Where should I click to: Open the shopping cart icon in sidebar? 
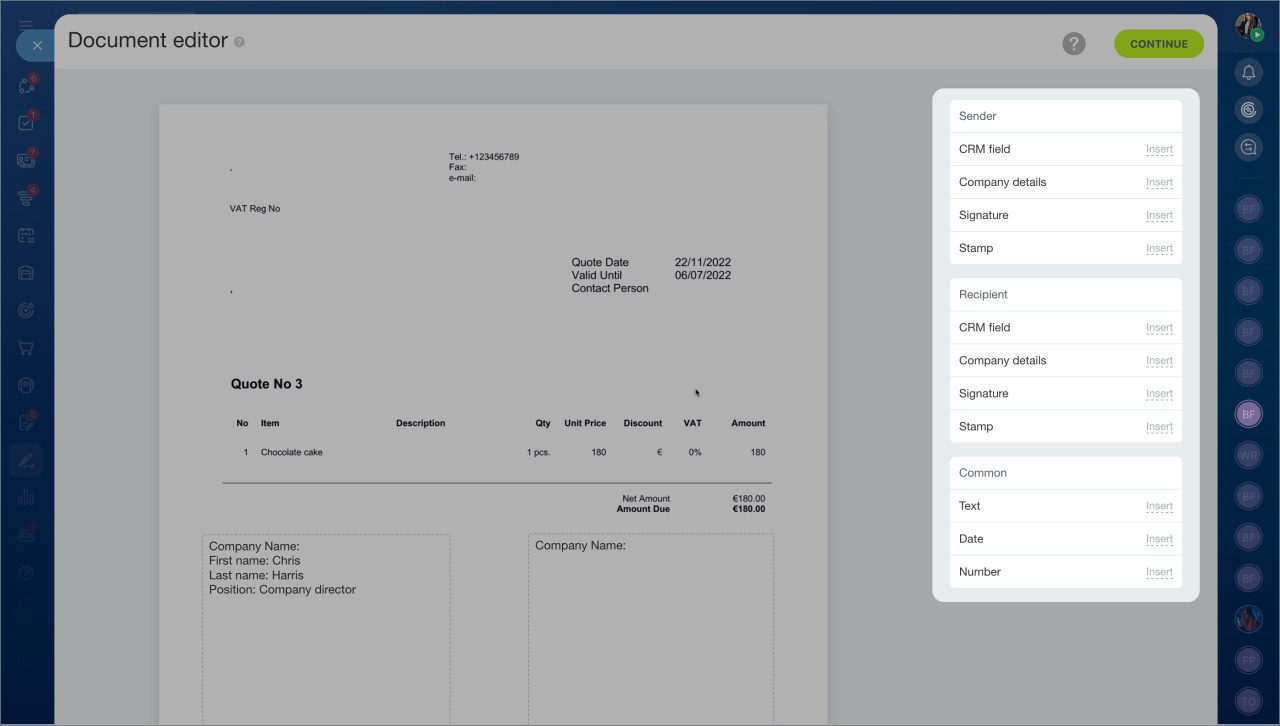pyautogui.click(x=27, y=348)
